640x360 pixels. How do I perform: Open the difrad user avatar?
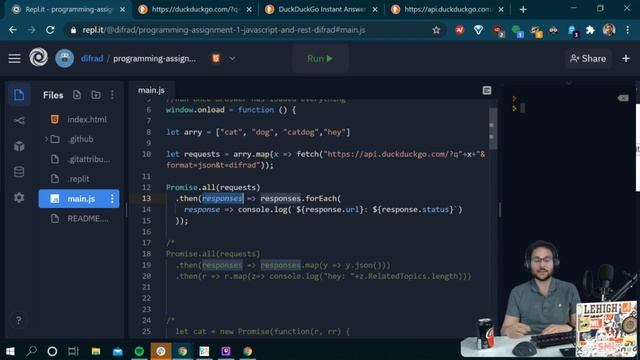tap(64, 58)
